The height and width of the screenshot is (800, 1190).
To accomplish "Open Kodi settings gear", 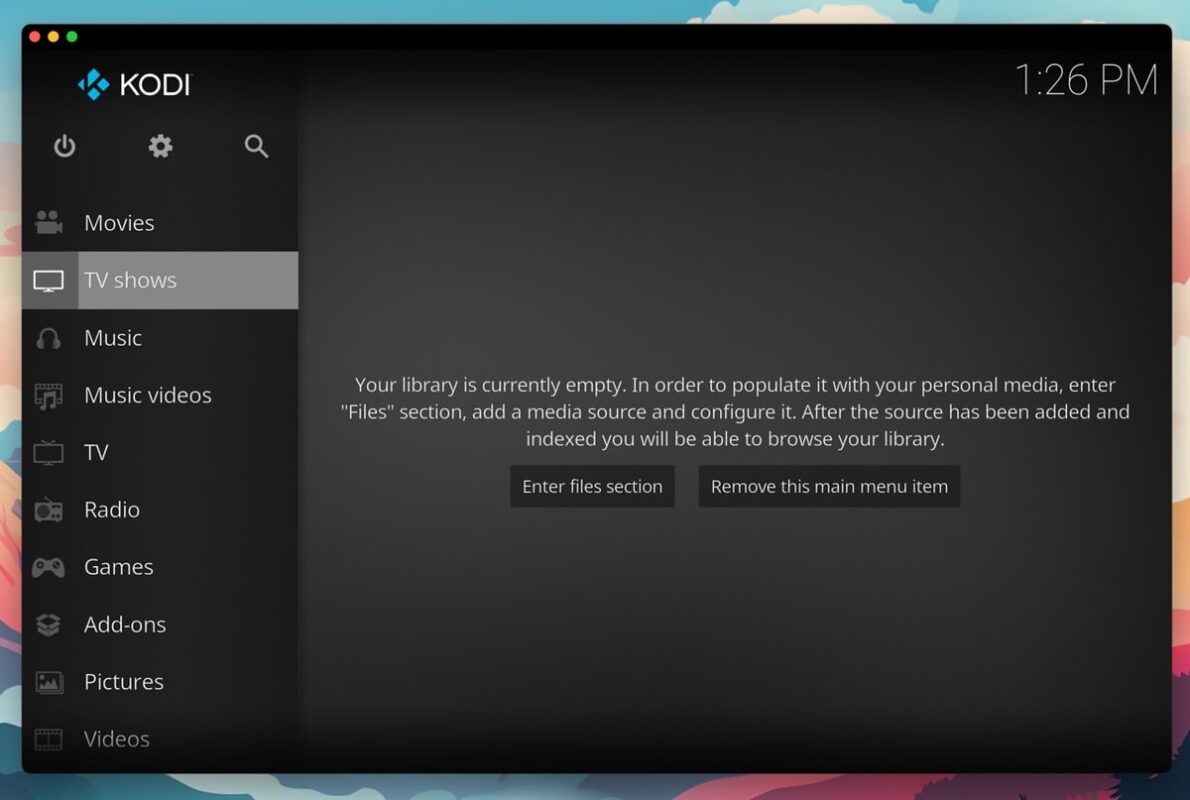I will (159, 146).
